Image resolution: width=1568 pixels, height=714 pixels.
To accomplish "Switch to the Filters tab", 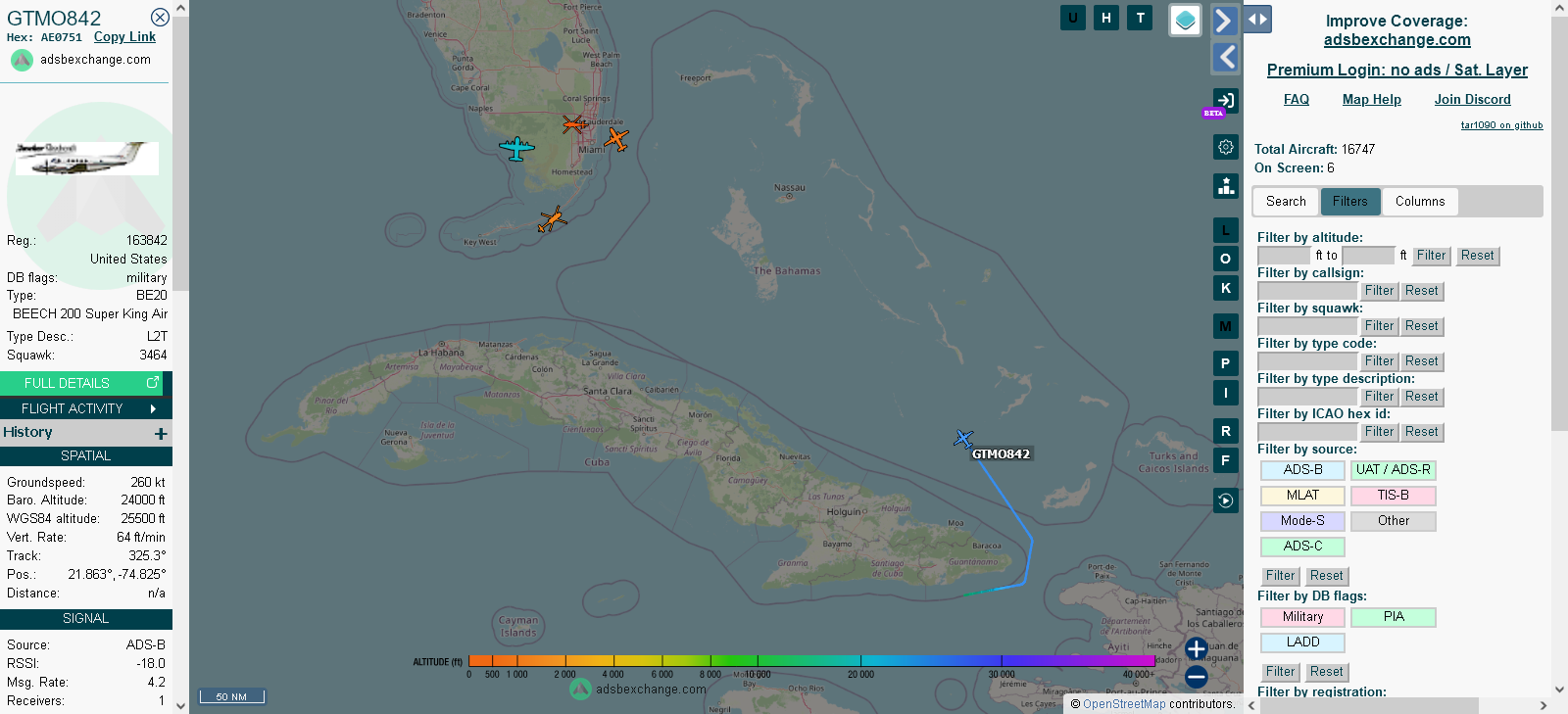I will point(1350,202).
